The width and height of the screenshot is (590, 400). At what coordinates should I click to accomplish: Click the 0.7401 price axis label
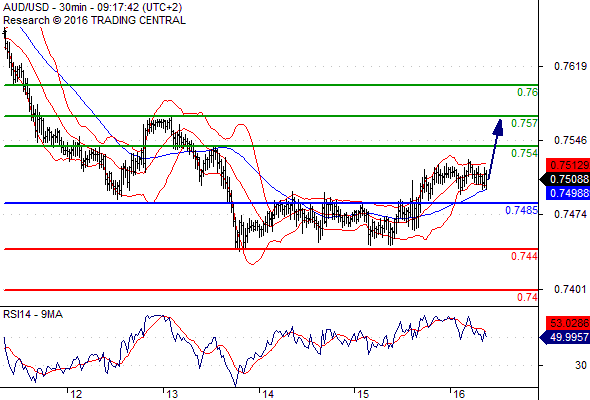(570, 289)
